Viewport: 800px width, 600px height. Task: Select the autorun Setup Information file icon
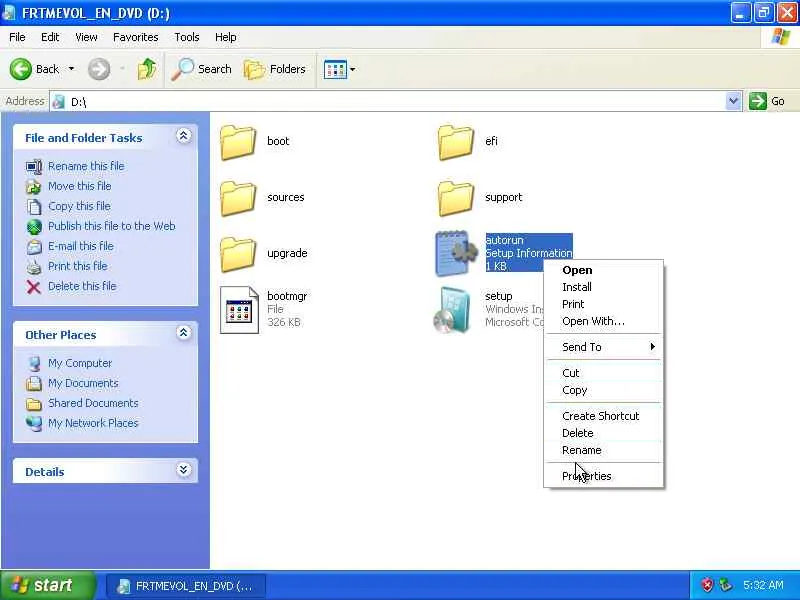[x=456, y=254]
